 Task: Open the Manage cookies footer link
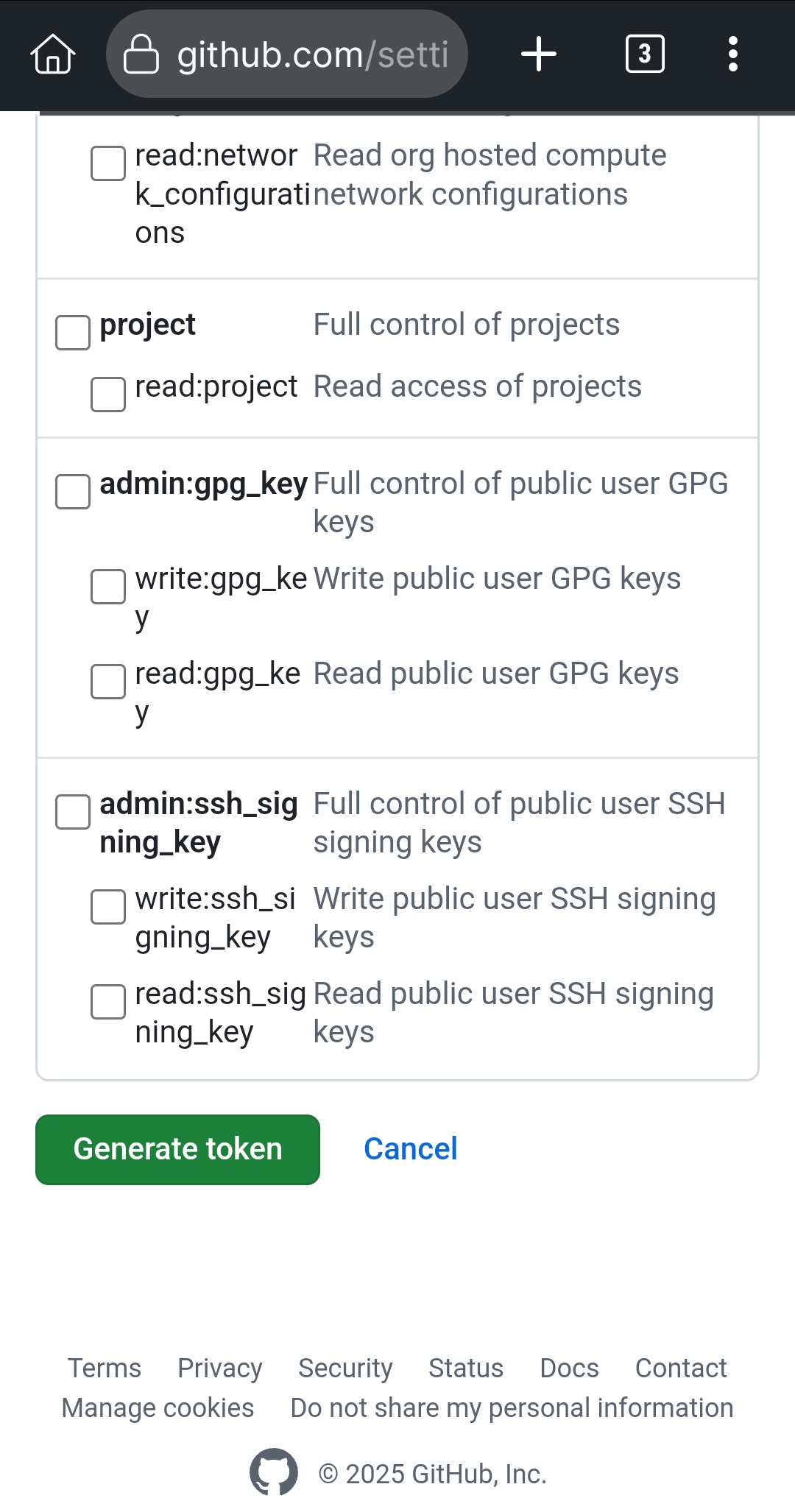pyautogui.click(x=158, y=1408)
